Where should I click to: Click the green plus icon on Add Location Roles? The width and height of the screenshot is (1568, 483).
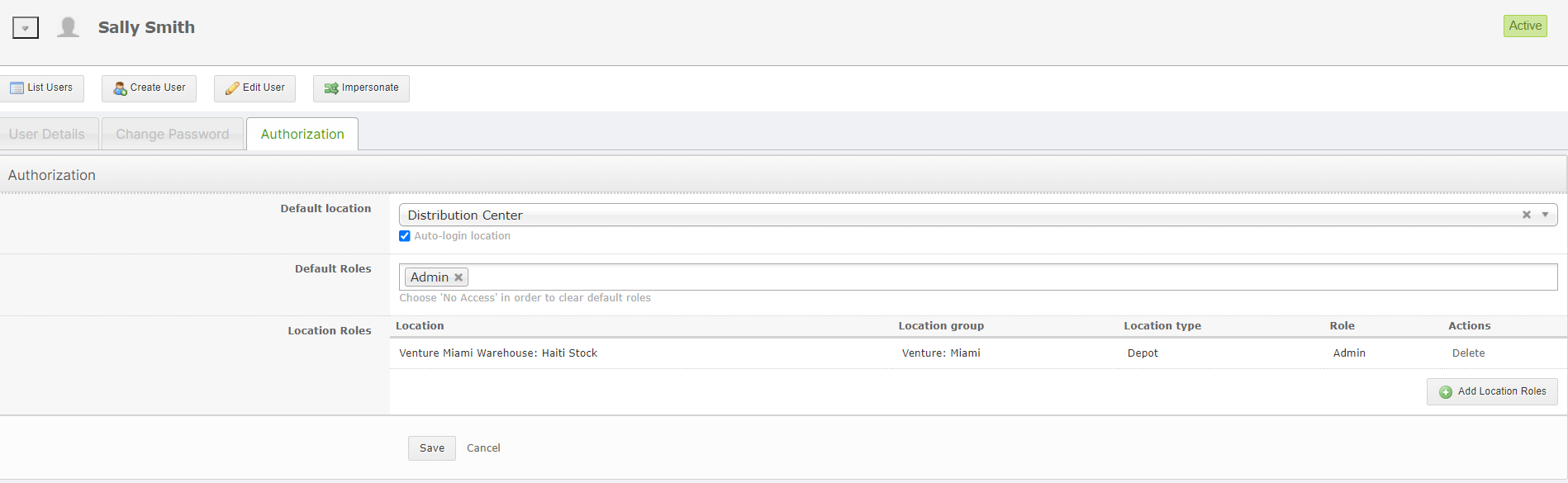pos(1446,392)
